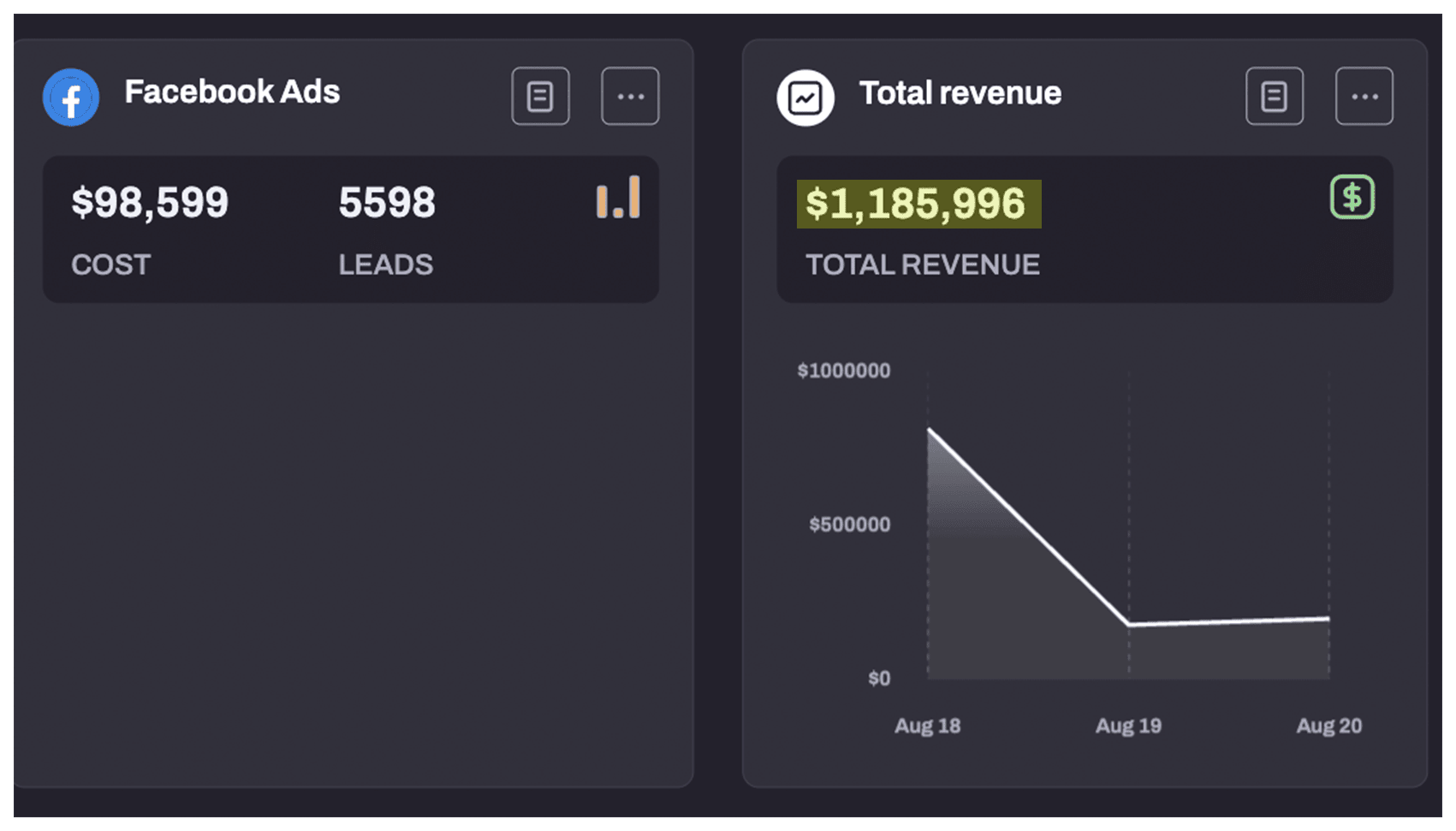The height and width of the screenshot is (831, 1456).
Task: Click the Total revenue card title
Action: tap(960, 92)
